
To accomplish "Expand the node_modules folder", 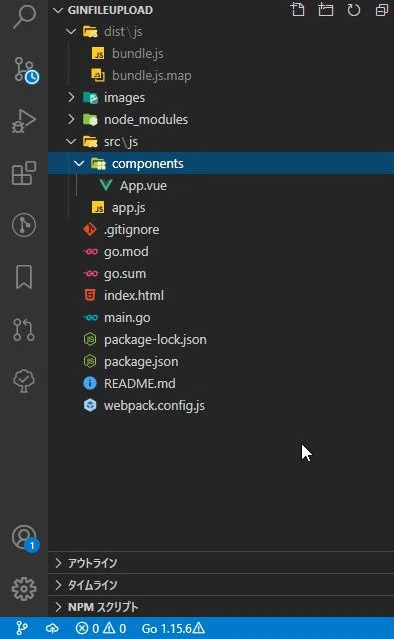I will 71,119.
